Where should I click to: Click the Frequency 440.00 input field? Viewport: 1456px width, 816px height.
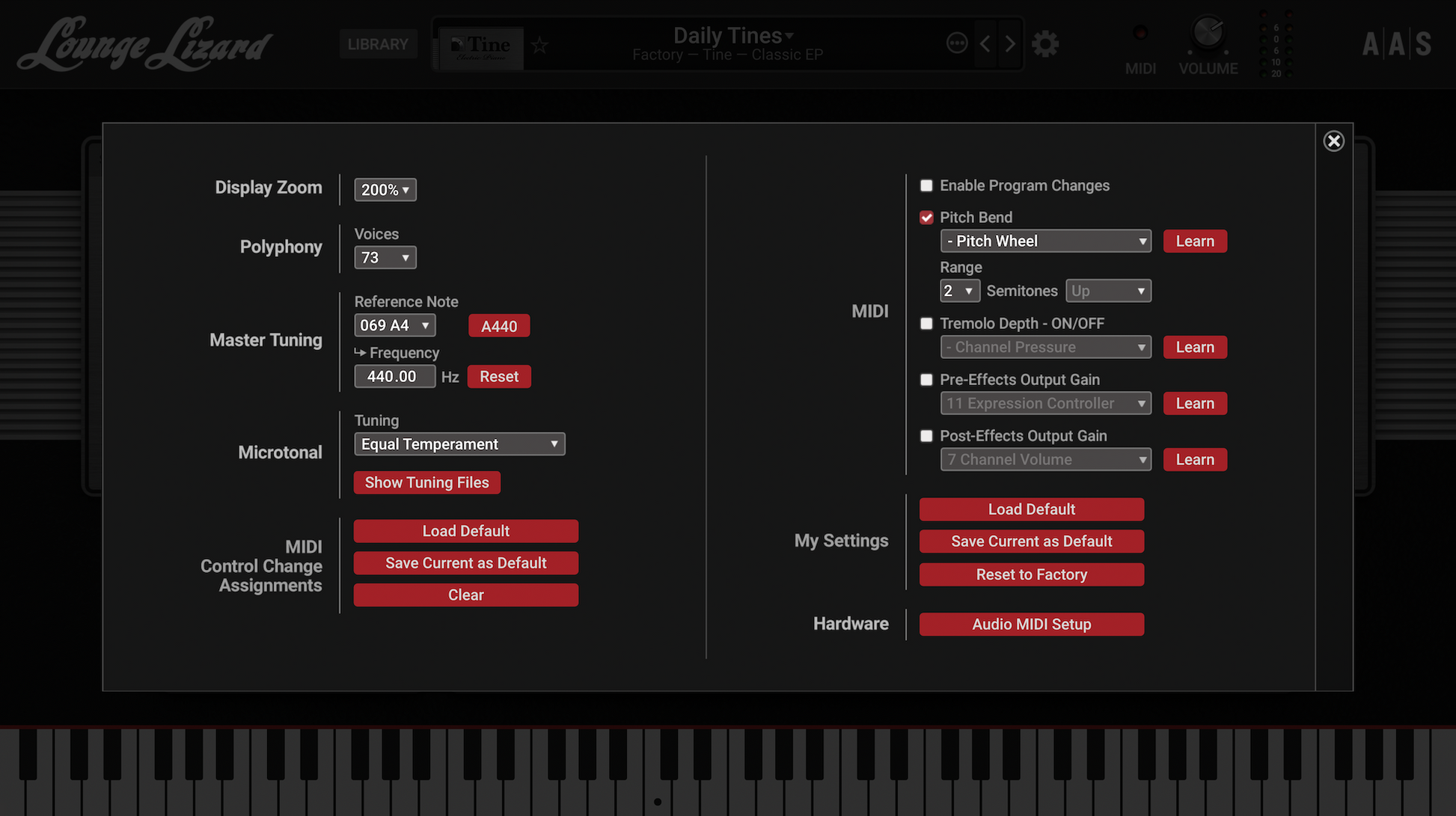[x=394, y=377]
